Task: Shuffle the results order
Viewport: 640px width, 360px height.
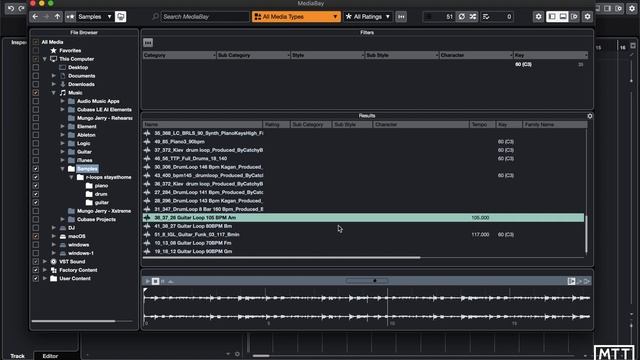Action: pyautogui.click(x=473, y=17)
